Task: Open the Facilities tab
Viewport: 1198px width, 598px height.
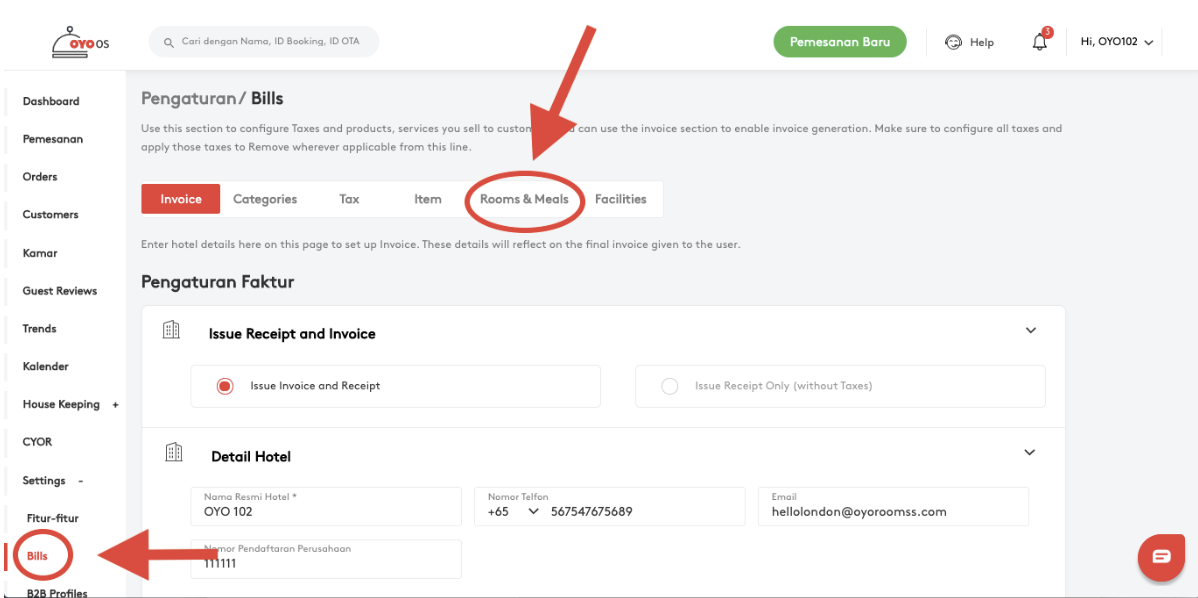Action: 620,199
